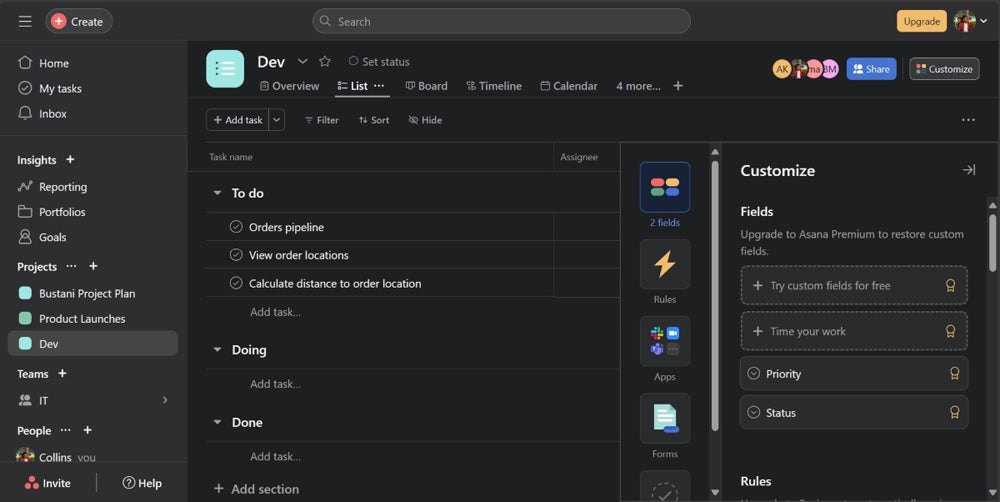
Task: Open the Sort options
Action: (x=374, y=120)
